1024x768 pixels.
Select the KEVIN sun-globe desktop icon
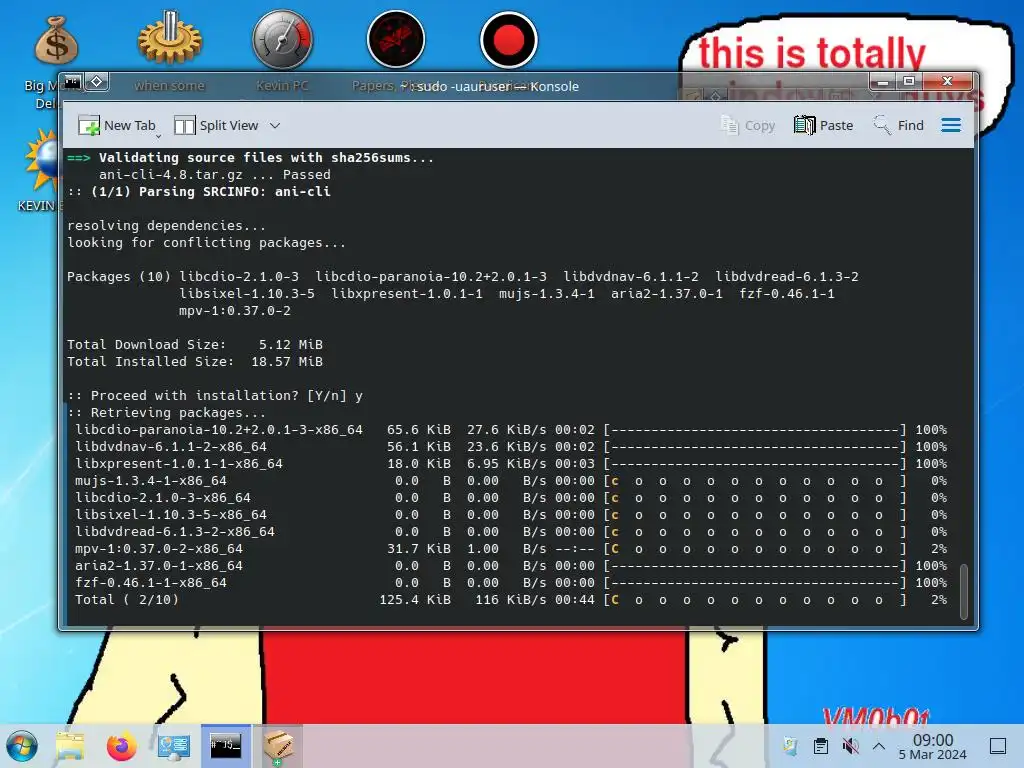42,161
